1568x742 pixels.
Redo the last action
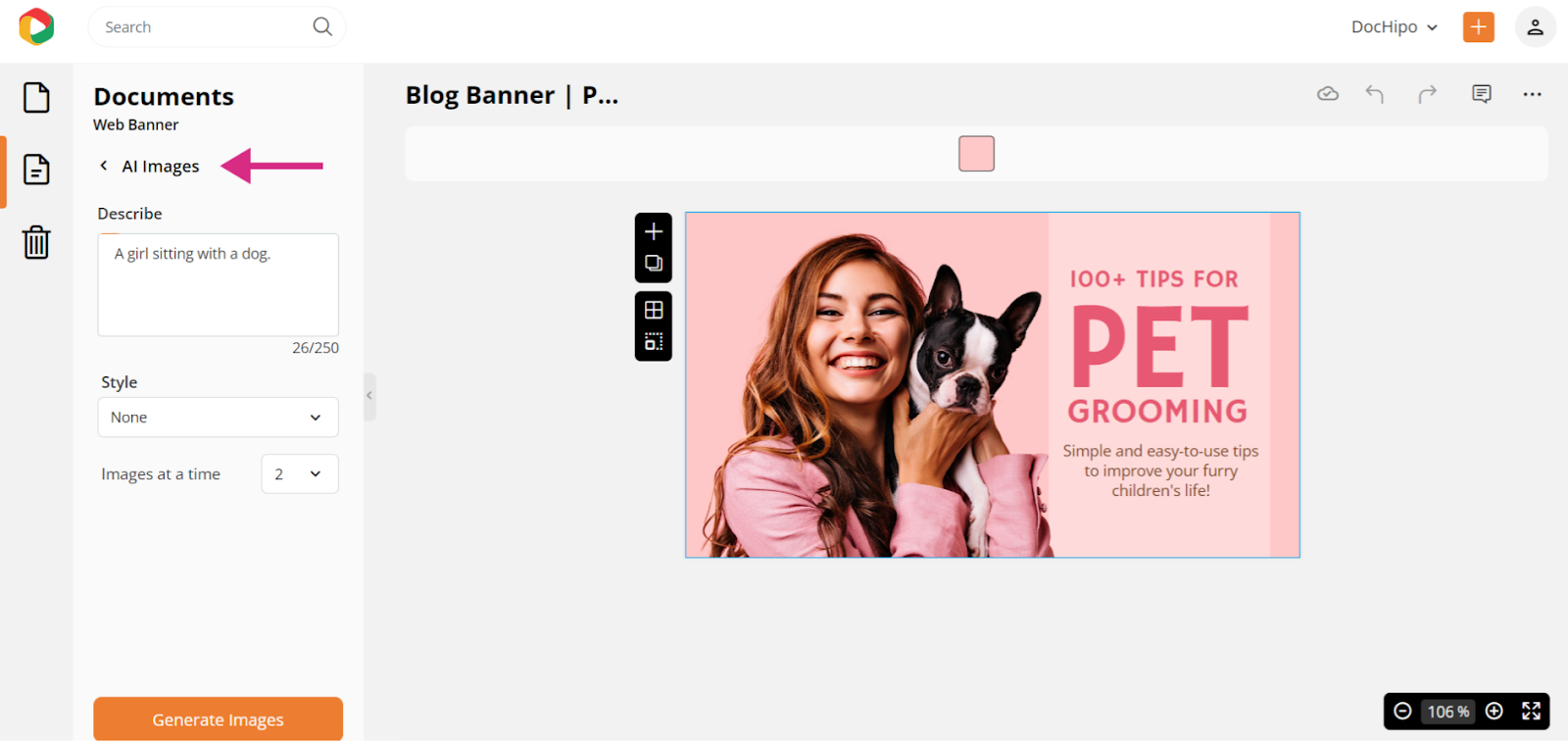click(1428, 94)
